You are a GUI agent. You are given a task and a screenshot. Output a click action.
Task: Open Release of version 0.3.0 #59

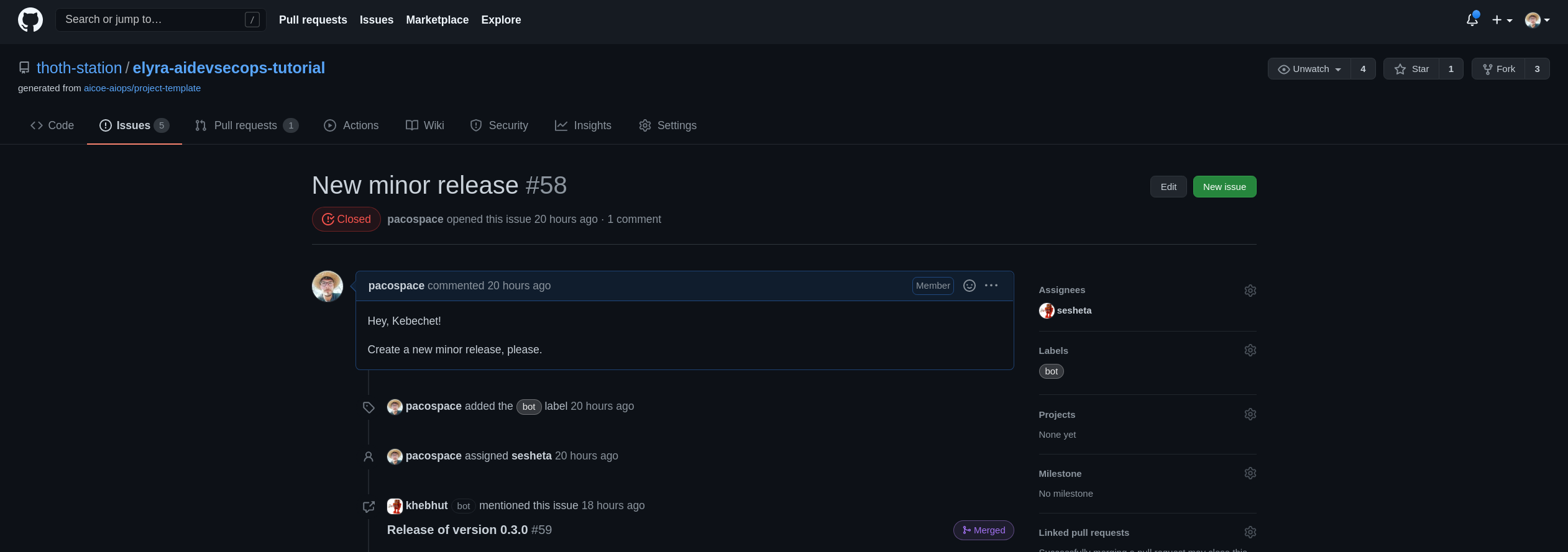tap(469, 530)
